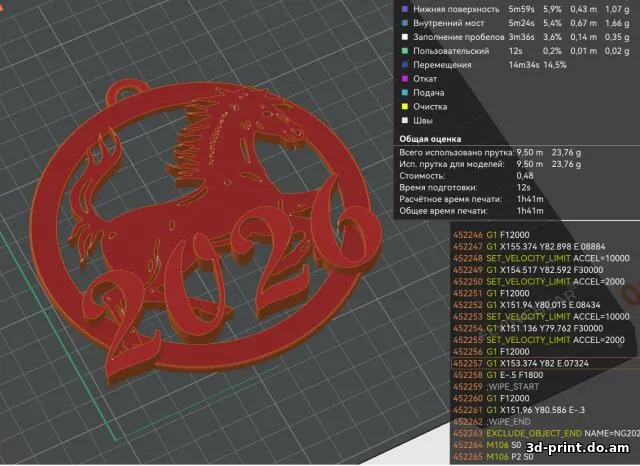Select G-code line 452250
The height and width of the screenshot is (466, 640).
pos(539,282)
